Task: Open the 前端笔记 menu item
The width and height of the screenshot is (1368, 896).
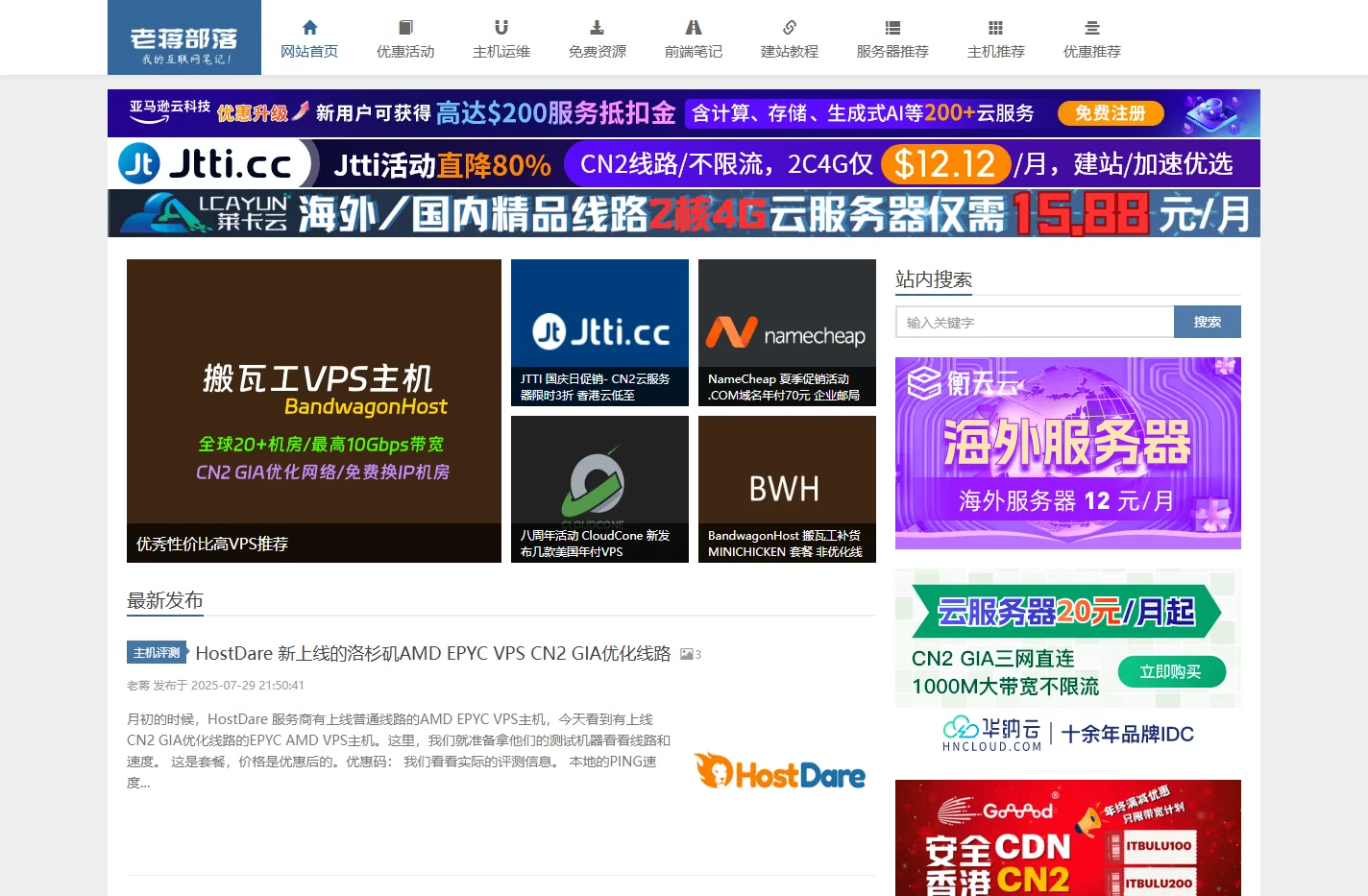Action: click(x=694, y=51)
